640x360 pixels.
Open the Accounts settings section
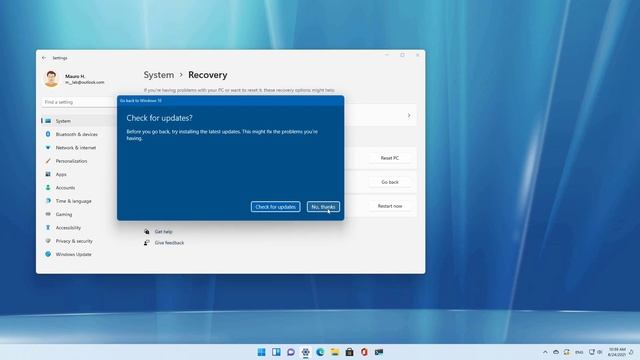click(x=65, y=188)
